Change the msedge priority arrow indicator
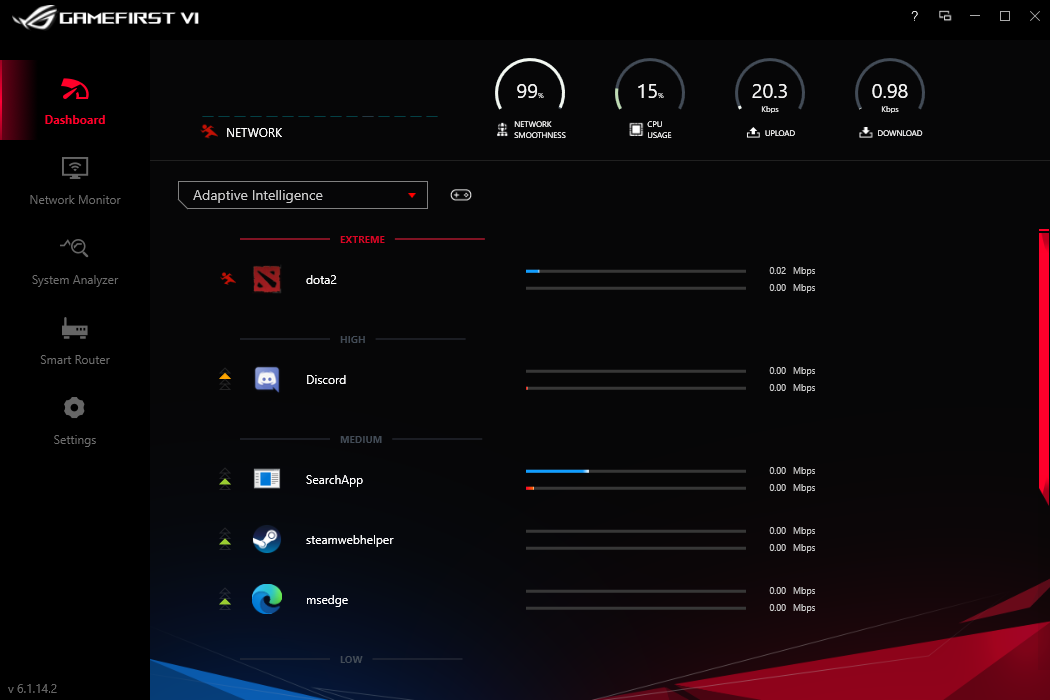Image resolution: width=1050 pixels, height=700 pixels. pyautogui.click(x=225, y=599)
